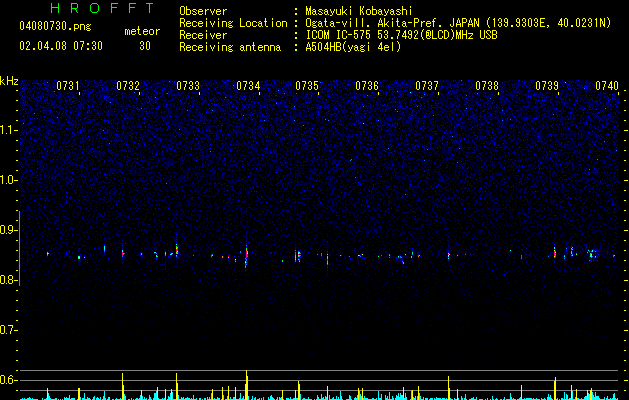Click the 0.8 kHz axis label
Image resolution: width=629 pixels, height=400 pixels.
coord(8,280)
